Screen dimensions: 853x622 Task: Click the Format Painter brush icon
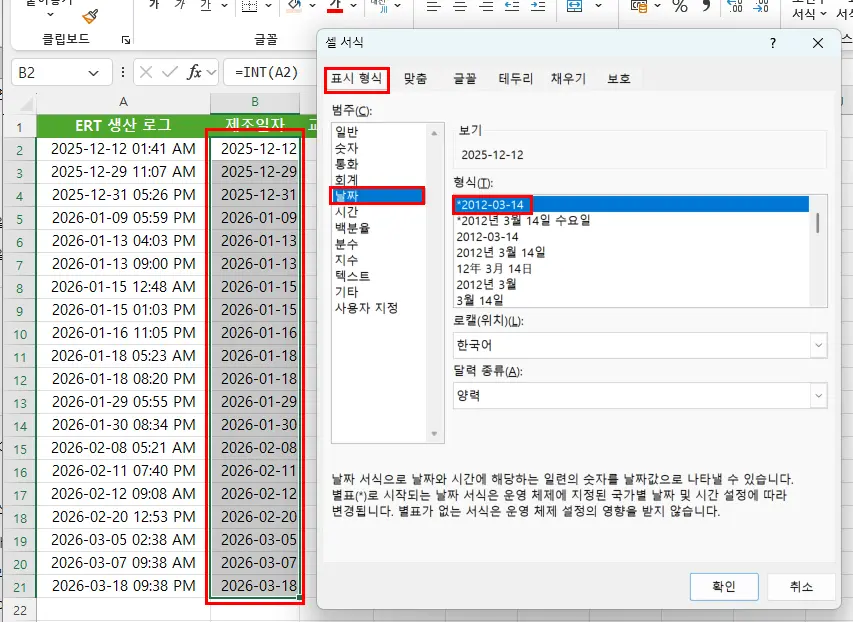tap(89, 17)
